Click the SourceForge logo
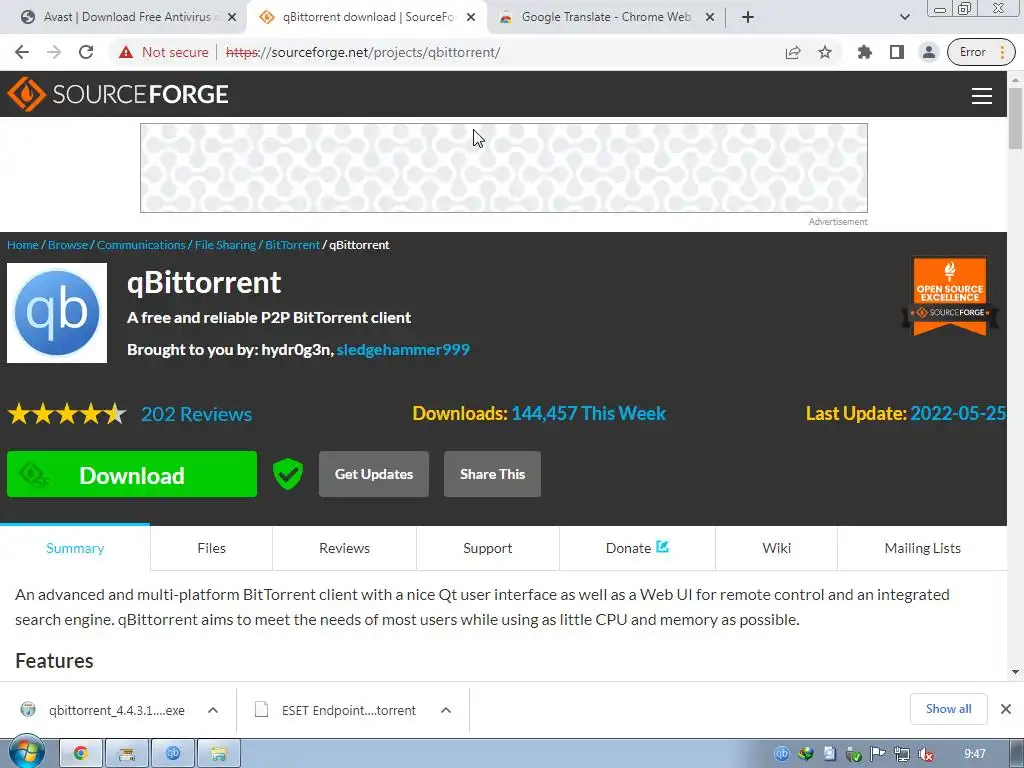This screenshot has width=1024, height=768. 118,94
